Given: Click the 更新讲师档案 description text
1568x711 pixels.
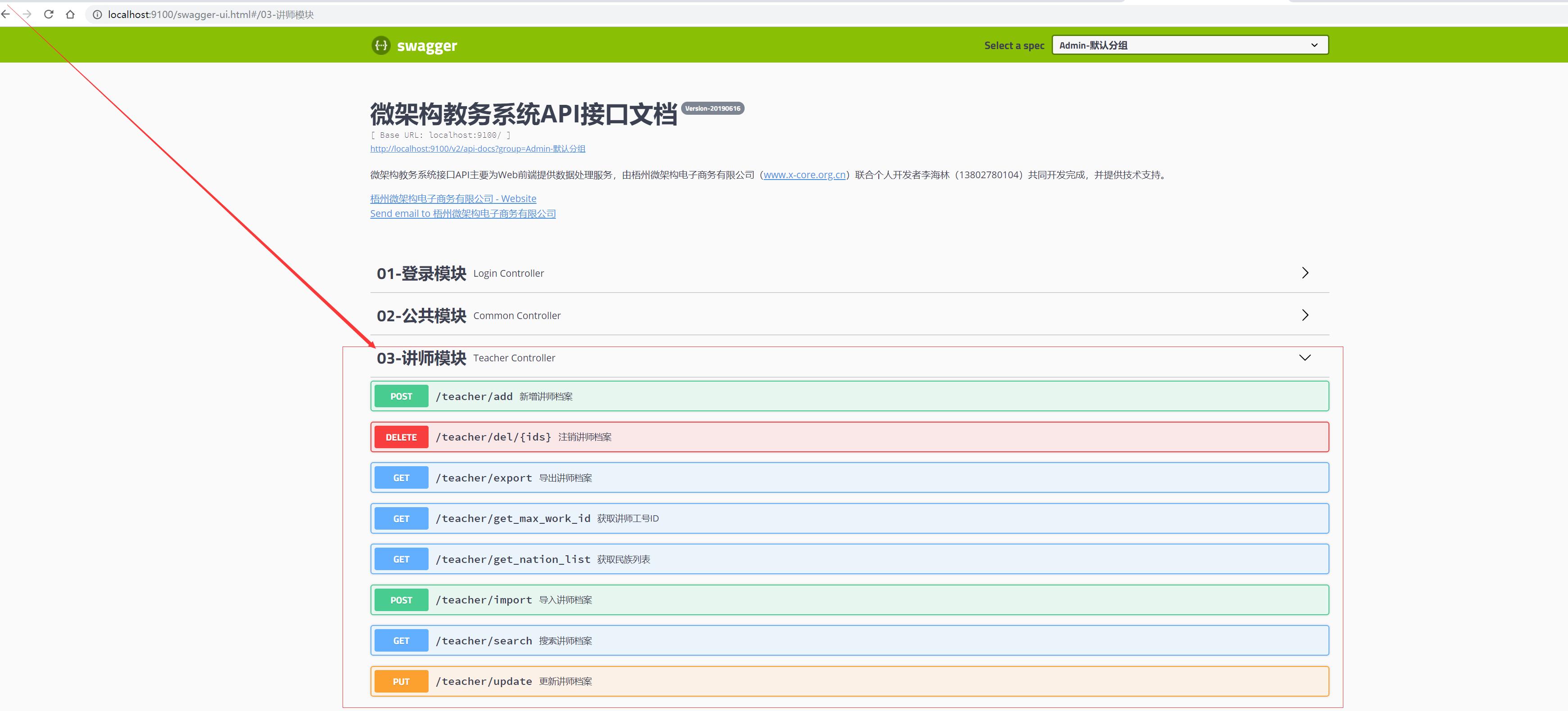Looking at the screenshot, I should [x=565, y=681].
